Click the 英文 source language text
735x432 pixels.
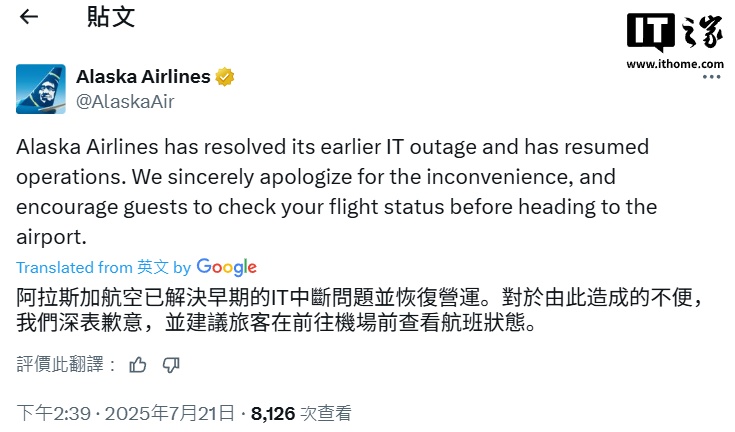153,267
